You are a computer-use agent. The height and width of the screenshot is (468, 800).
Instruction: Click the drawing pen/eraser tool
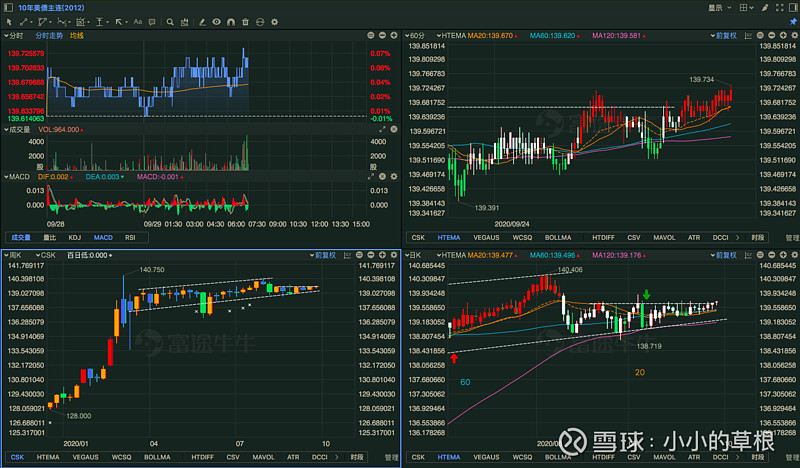tap(203, 22)
